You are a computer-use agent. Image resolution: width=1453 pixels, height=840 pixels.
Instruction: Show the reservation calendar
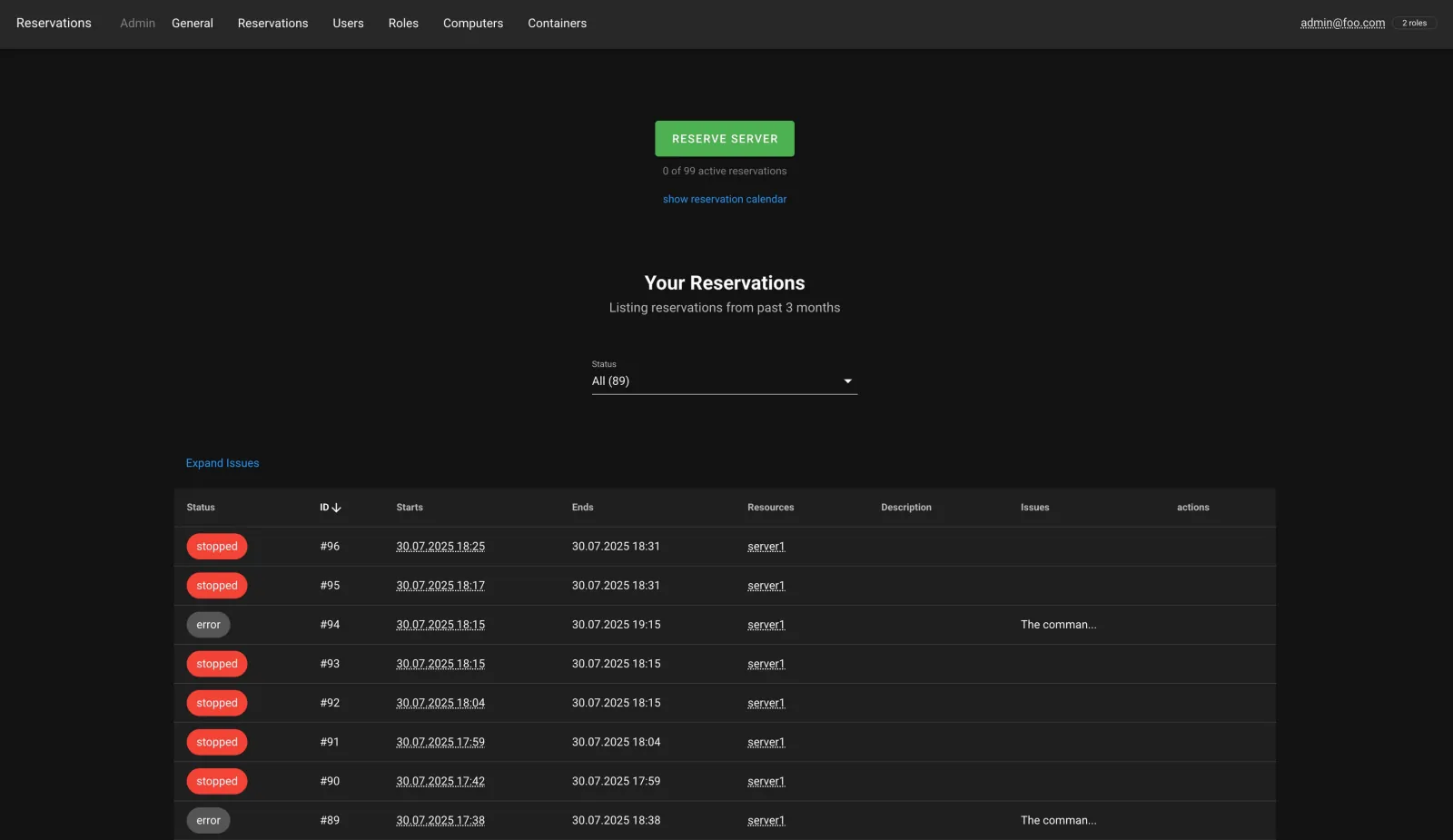[725, 199]
